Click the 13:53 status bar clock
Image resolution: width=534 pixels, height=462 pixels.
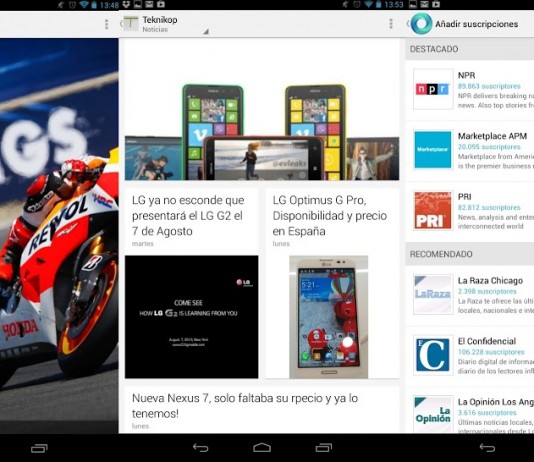point(394,5)
